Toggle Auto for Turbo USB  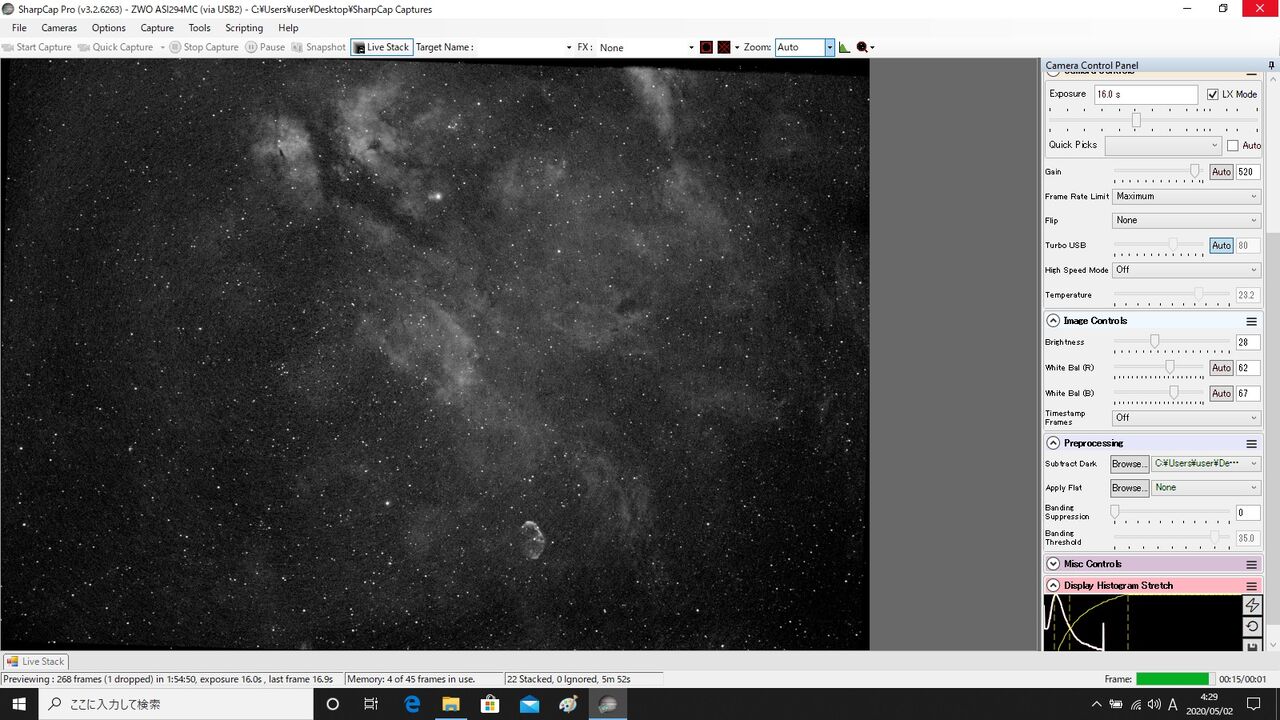click(x=1221, y=245)
